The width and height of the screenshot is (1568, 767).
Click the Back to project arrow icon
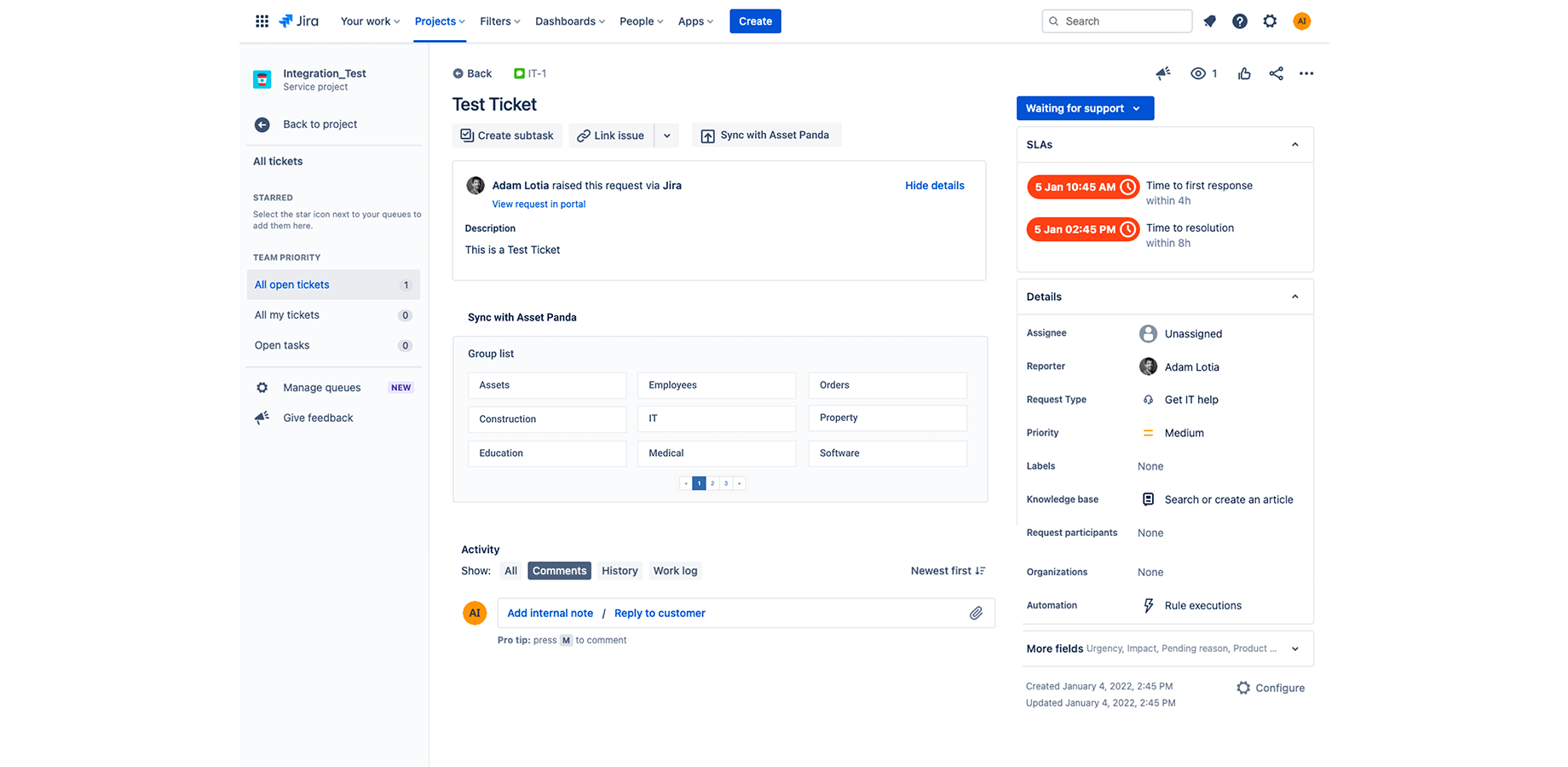[262, 124]
